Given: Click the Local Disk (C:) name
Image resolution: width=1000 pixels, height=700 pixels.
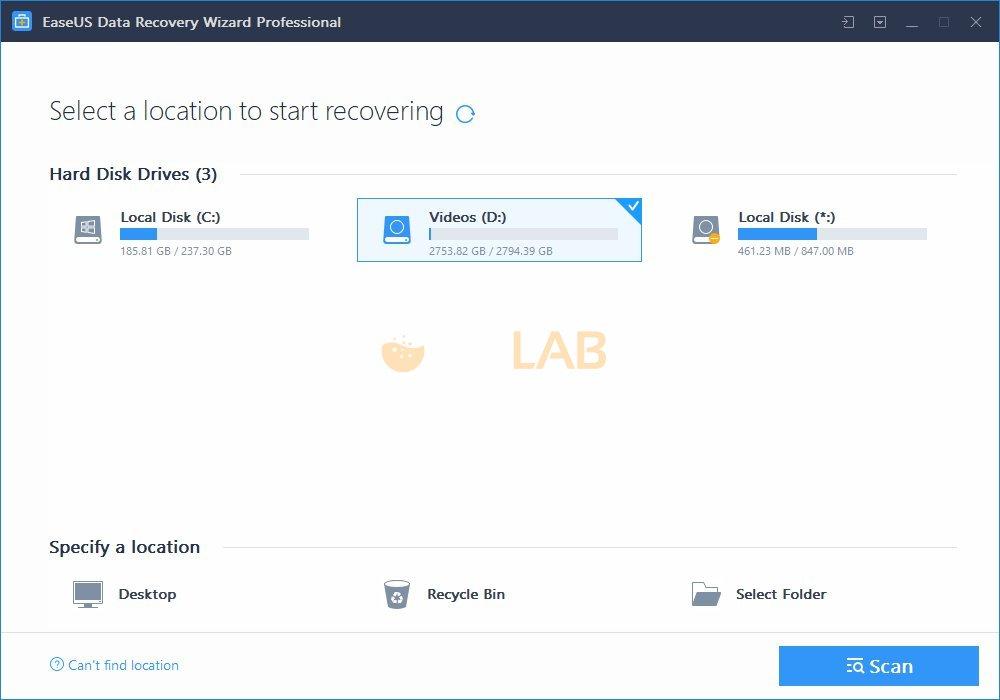Looking at the screenshot, I should pyautogui.click(x=170, y=217).
